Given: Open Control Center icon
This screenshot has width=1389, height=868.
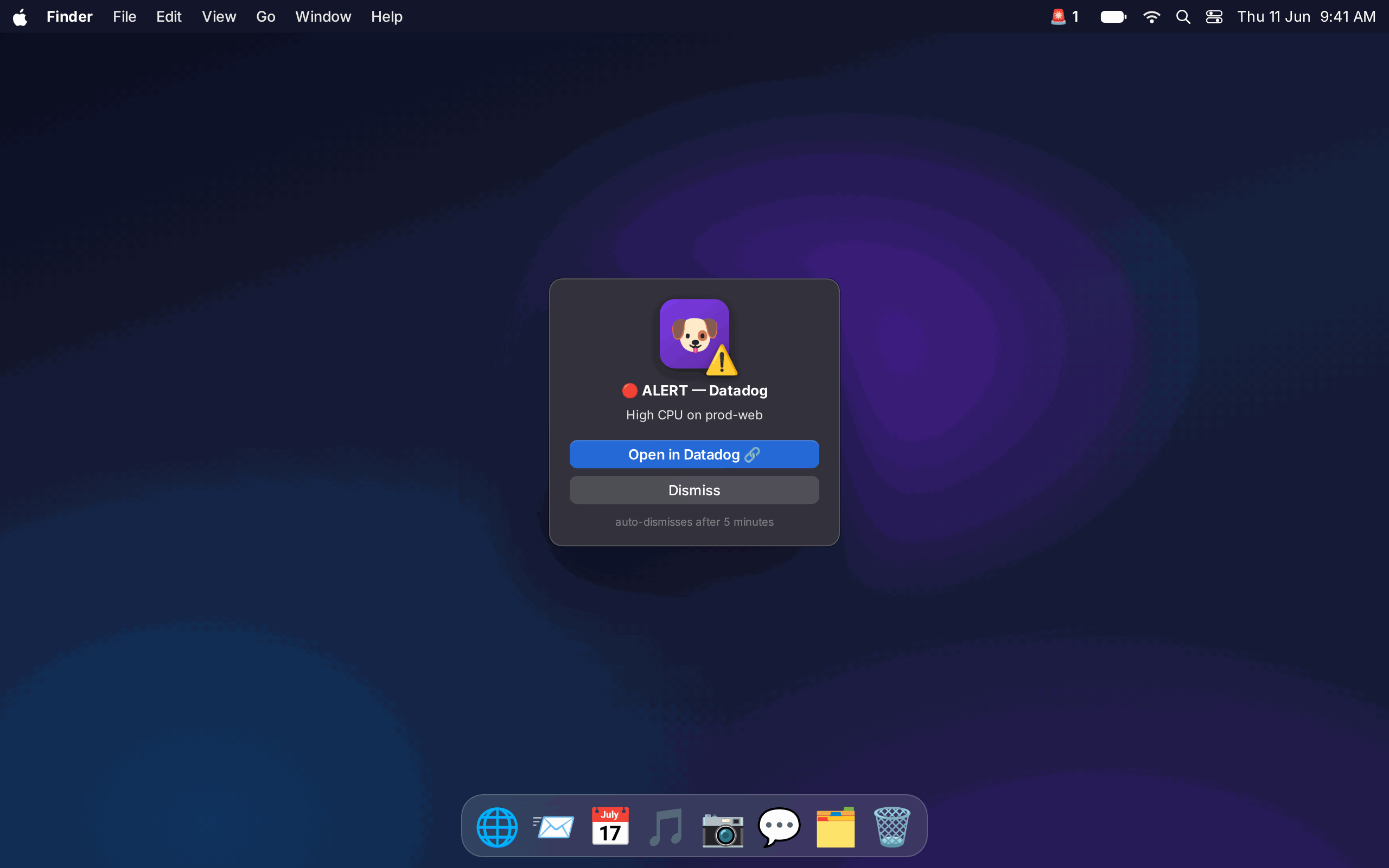Looking at the screenshot, I should 1214,17.
